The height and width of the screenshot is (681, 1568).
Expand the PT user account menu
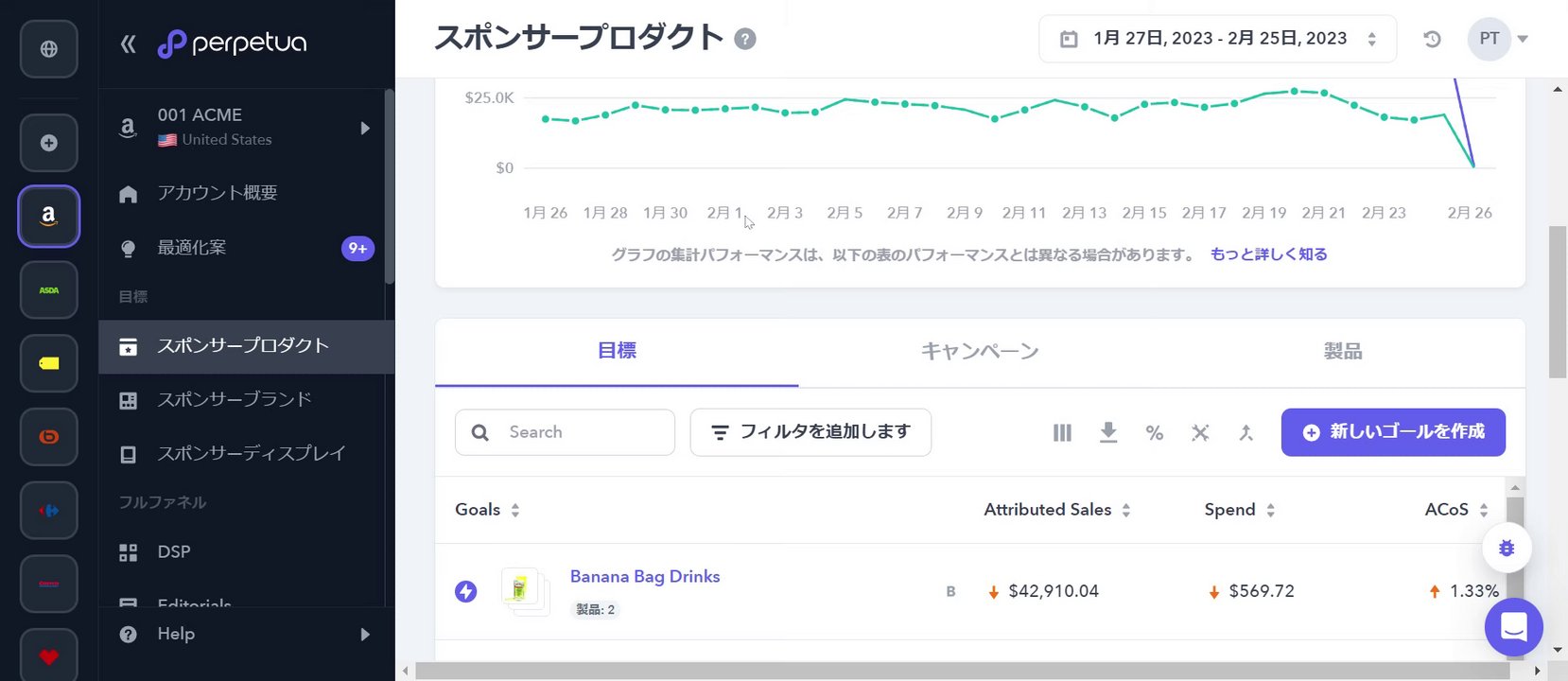1499,39
